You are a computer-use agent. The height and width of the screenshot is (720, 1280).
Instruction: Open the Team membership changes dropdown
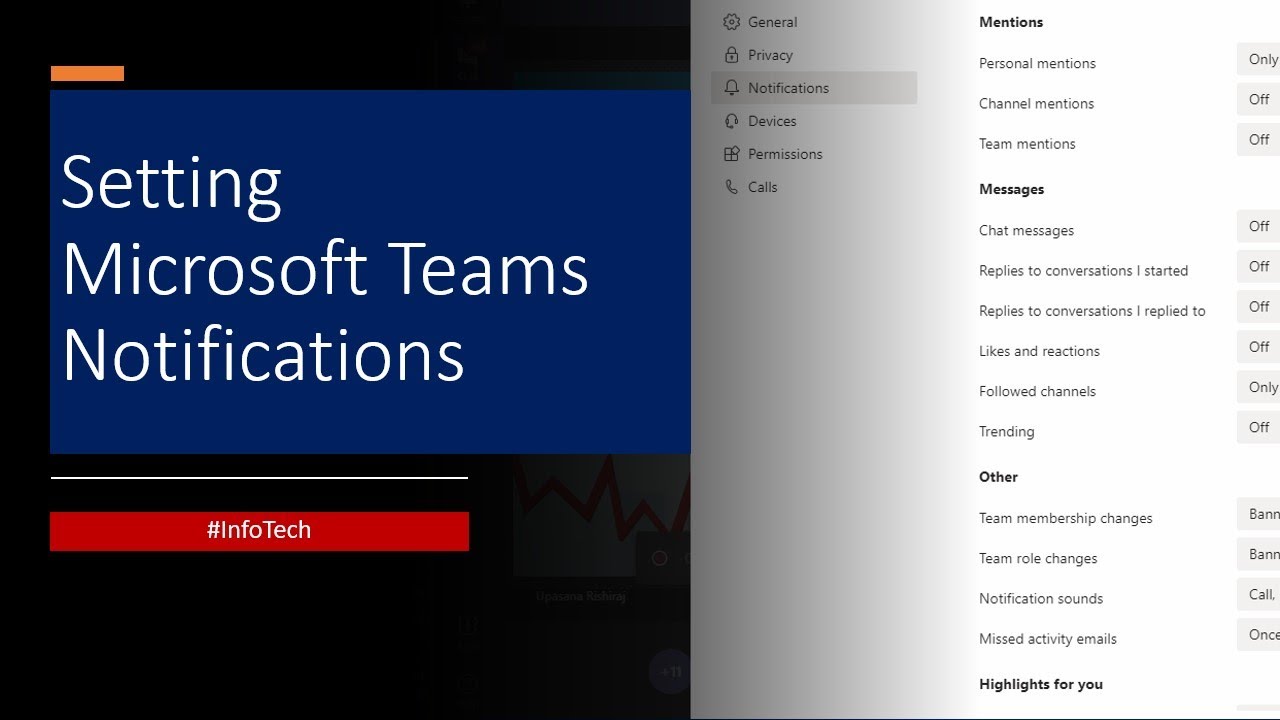1259,514
